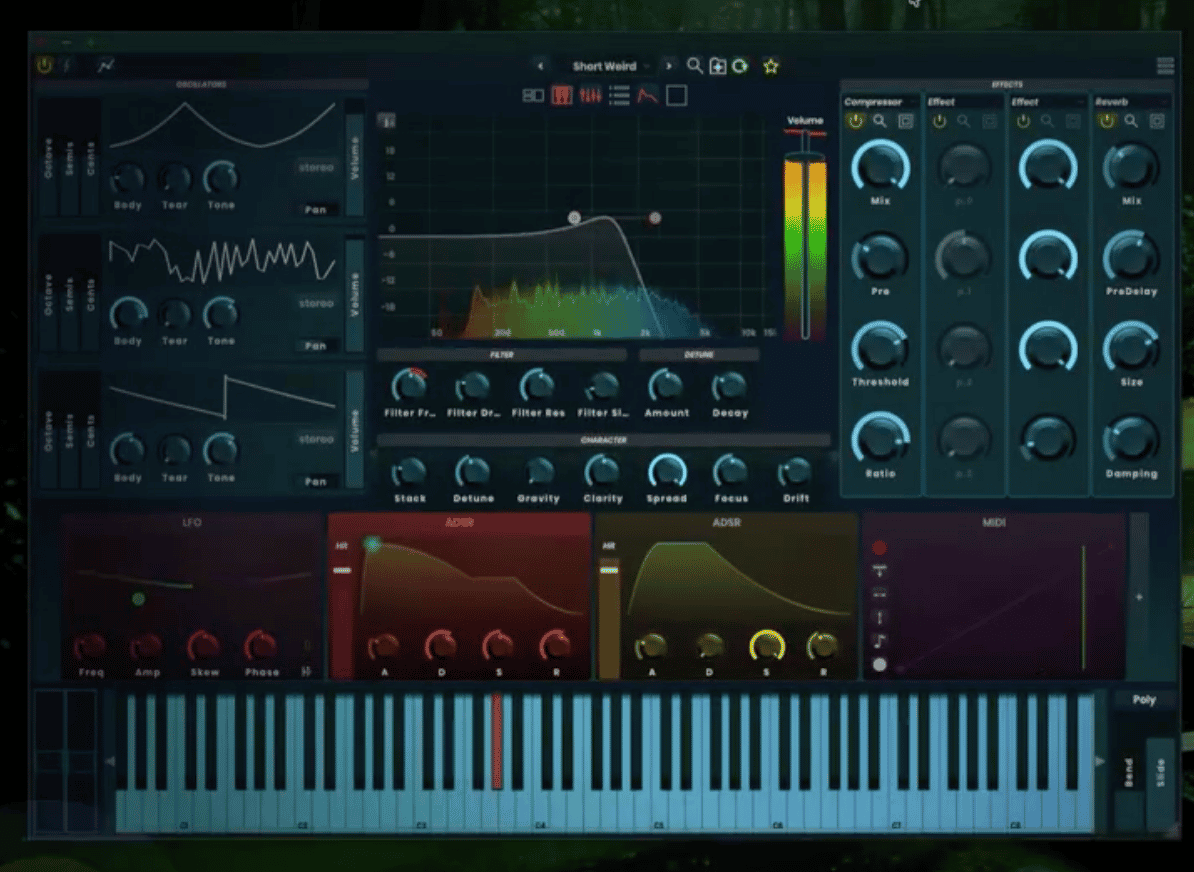This screenshot has height=872, width=1194.
Task: Open second empty Effect slot dropdown
Action: 1048,101
